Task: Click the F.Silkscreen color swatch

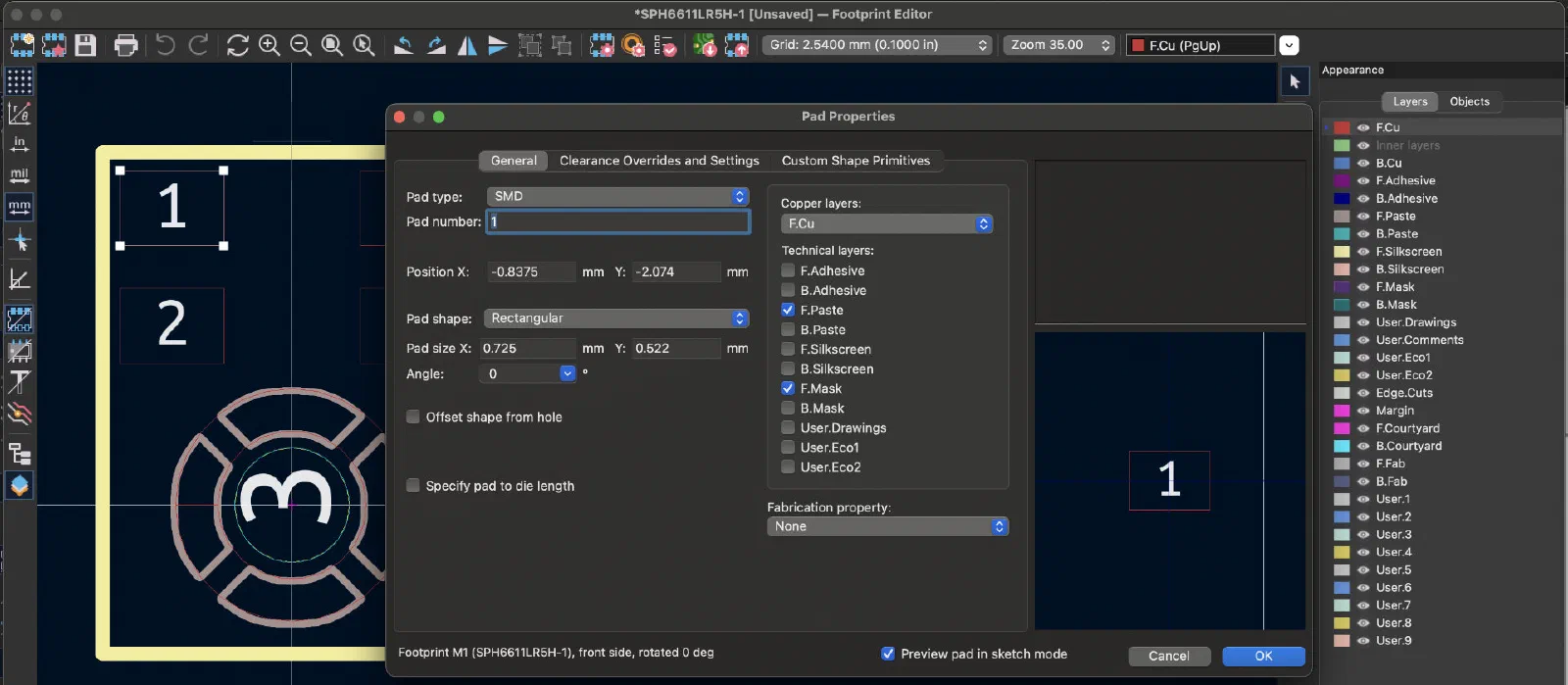Action: point(1342,252)
